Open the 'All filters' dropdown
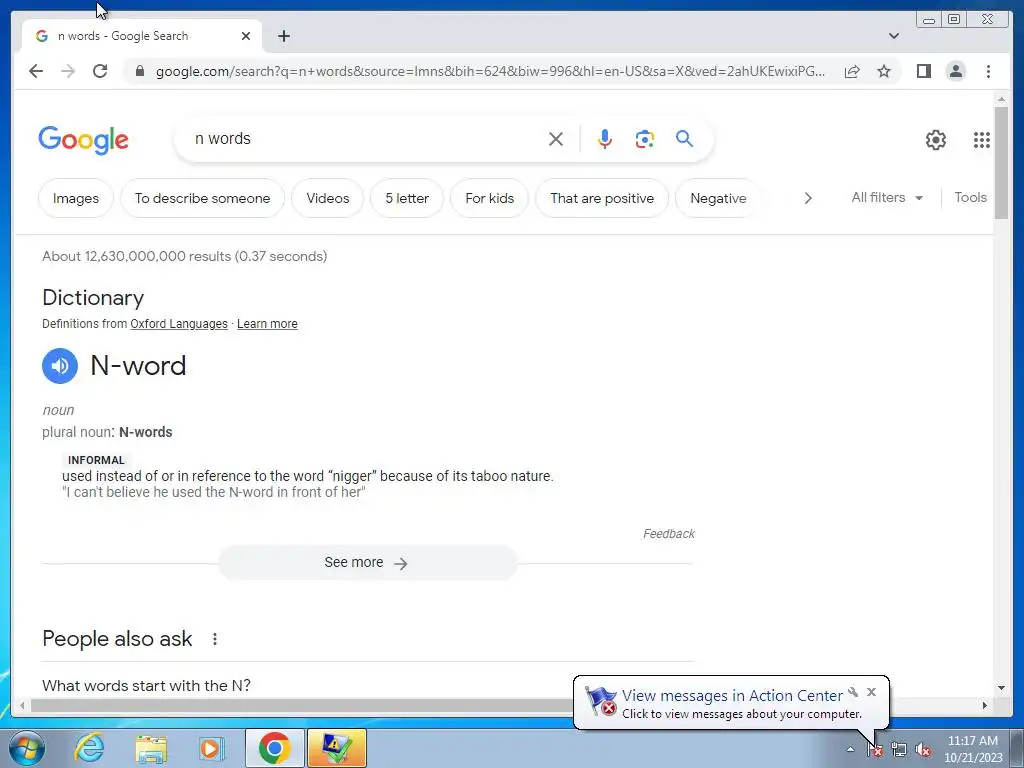This screenshot has height=768, width=1024. coord(887,197)
